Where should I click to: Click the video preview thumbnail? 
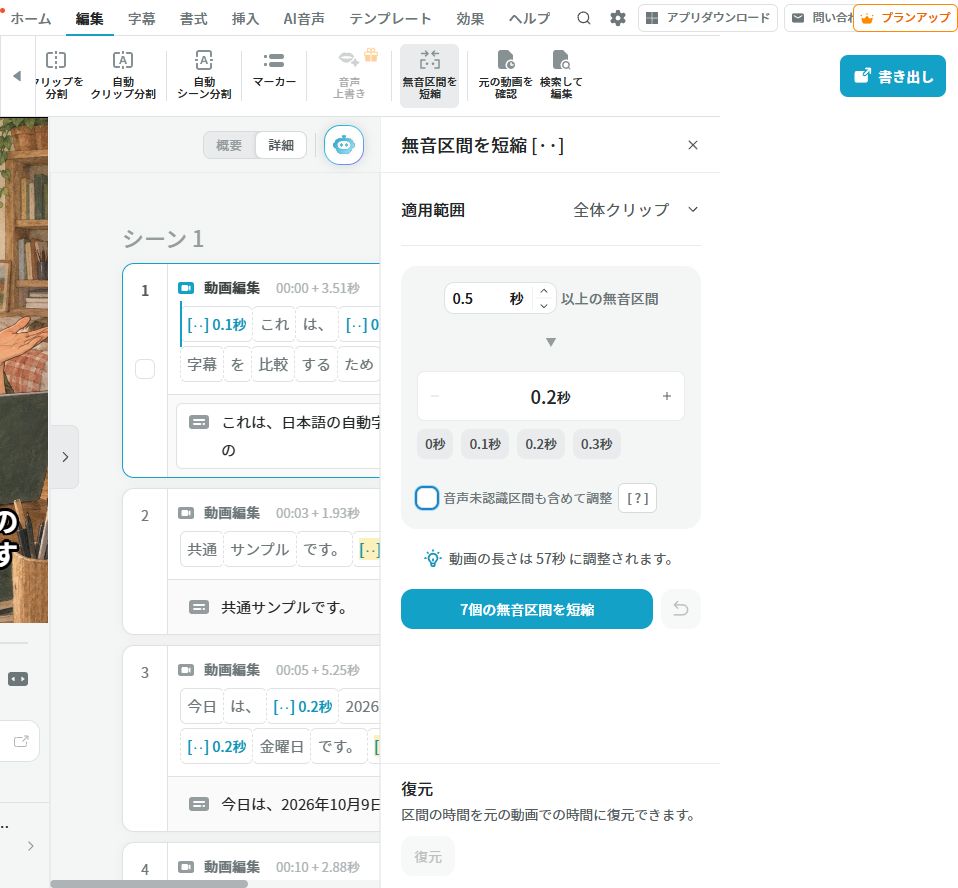pos(24,370)
